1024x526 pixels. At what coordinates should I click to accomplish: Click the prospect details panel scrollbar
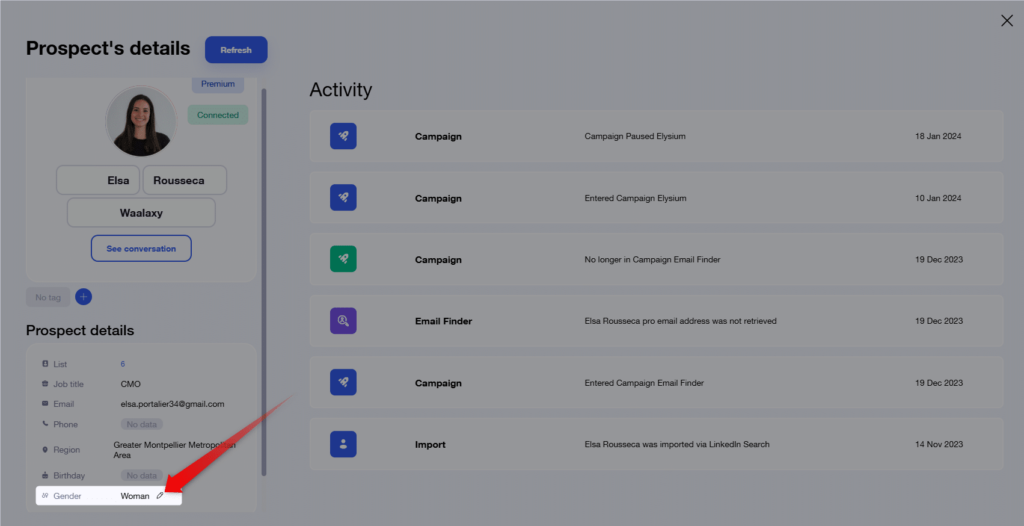click(264, 280)
